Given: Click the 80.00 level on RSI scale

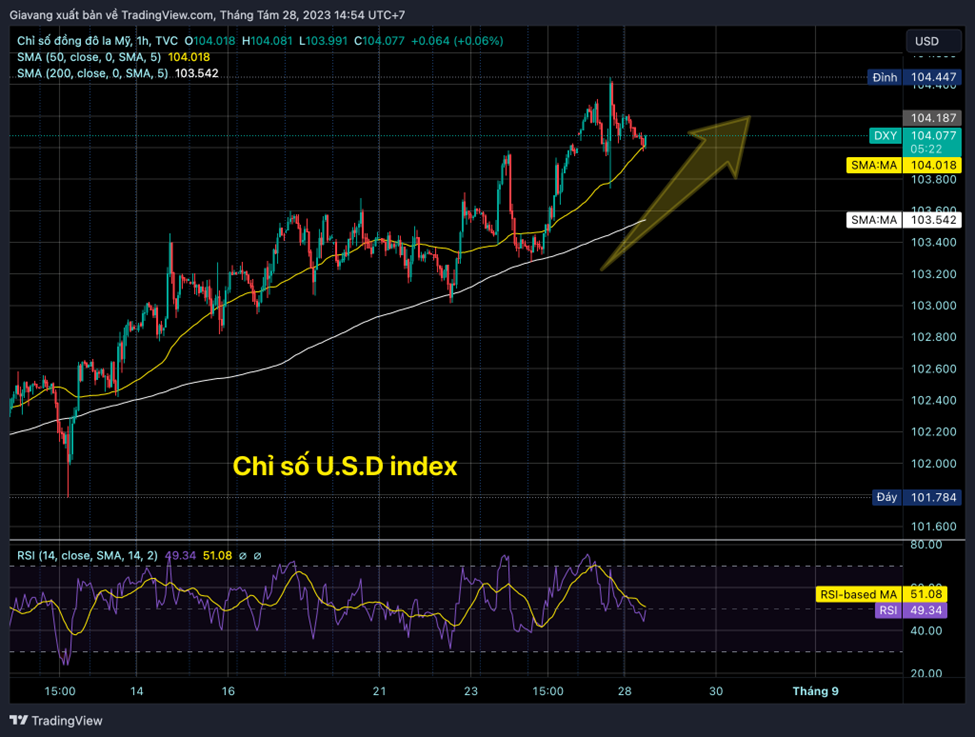Looking at the screenshot, I should 927,545.
